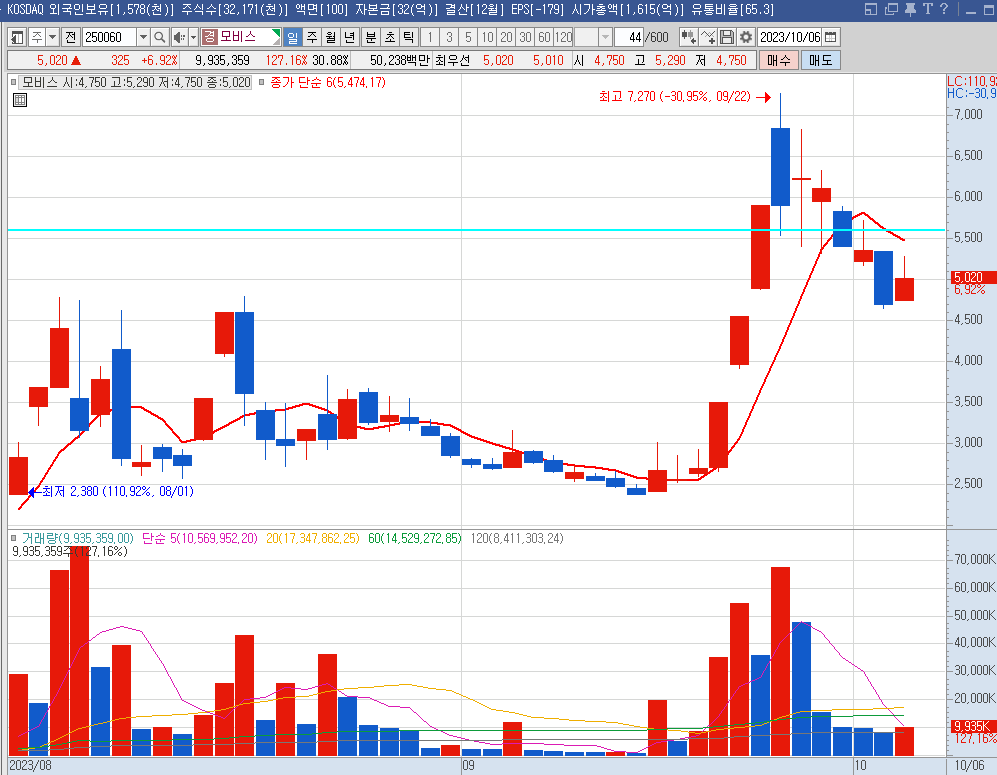997x775 pixels.
Task: Open the calendar date picker icon
Action: point(830,38)
